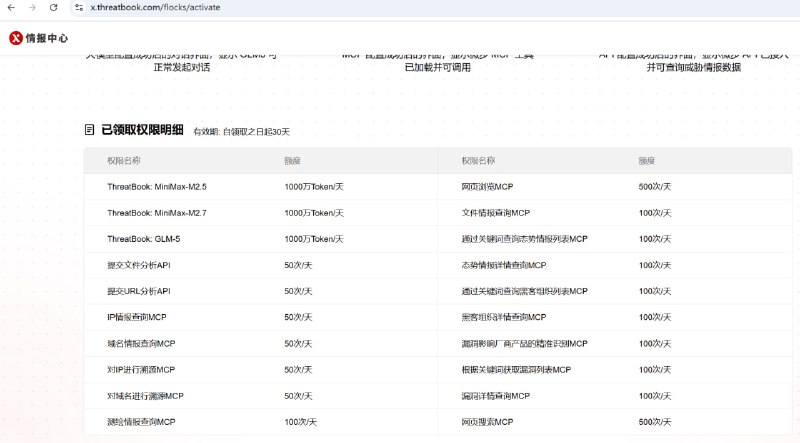Image resolution: width=800 pixels, height=443 pixels.
Task: Click the 对域名进行溯源MCP cell
Action: coord(145,396)
